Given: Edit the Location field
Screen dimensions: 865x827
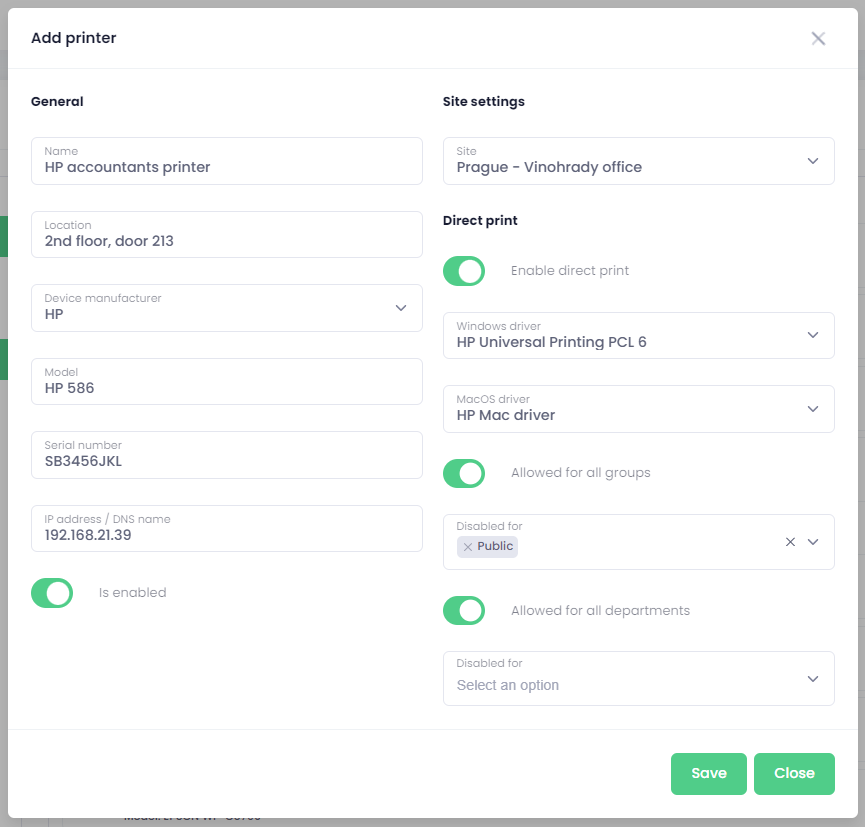Looking at the screenshot, I should 227,234.
